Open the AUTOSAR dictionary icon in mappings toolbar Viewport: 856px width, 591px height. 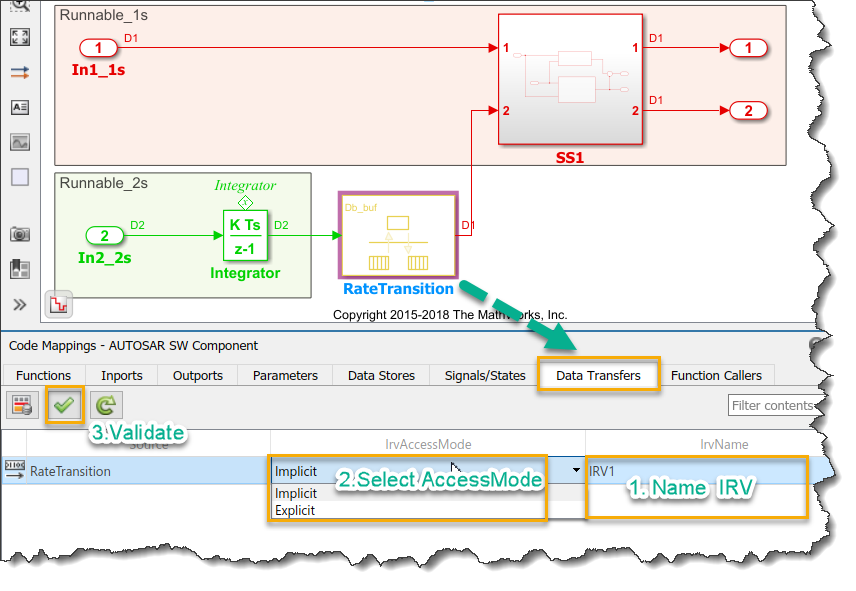(x=23, y=405)
